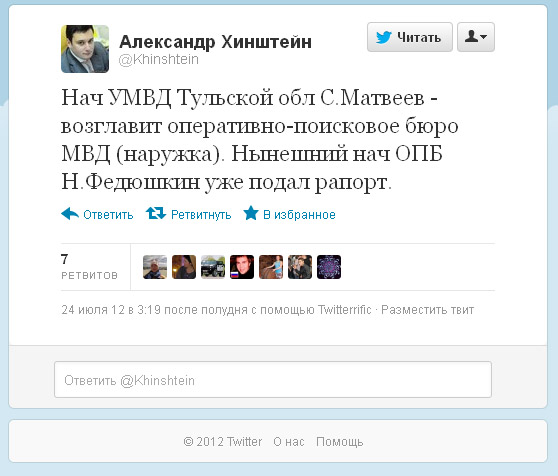Click the Разместить твит link

point(427,310)
